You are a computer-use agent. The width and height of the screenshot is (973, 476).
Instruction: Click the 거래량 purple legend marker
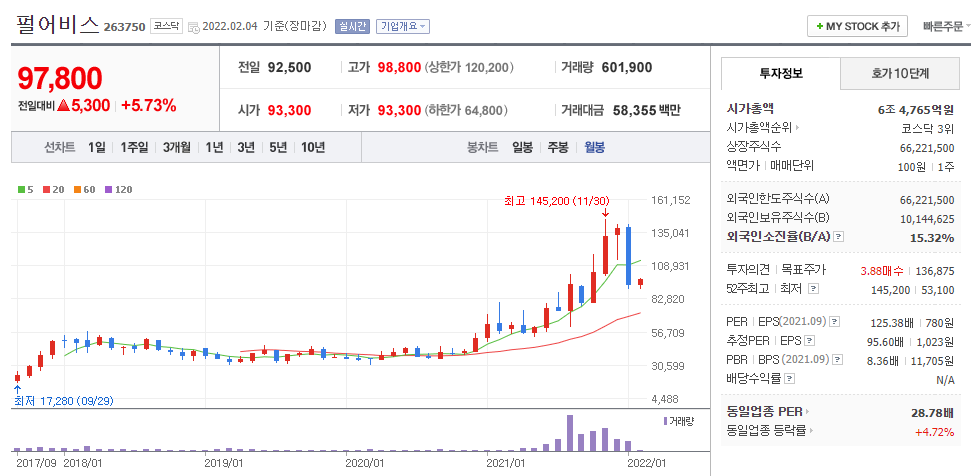coord(666,421)
